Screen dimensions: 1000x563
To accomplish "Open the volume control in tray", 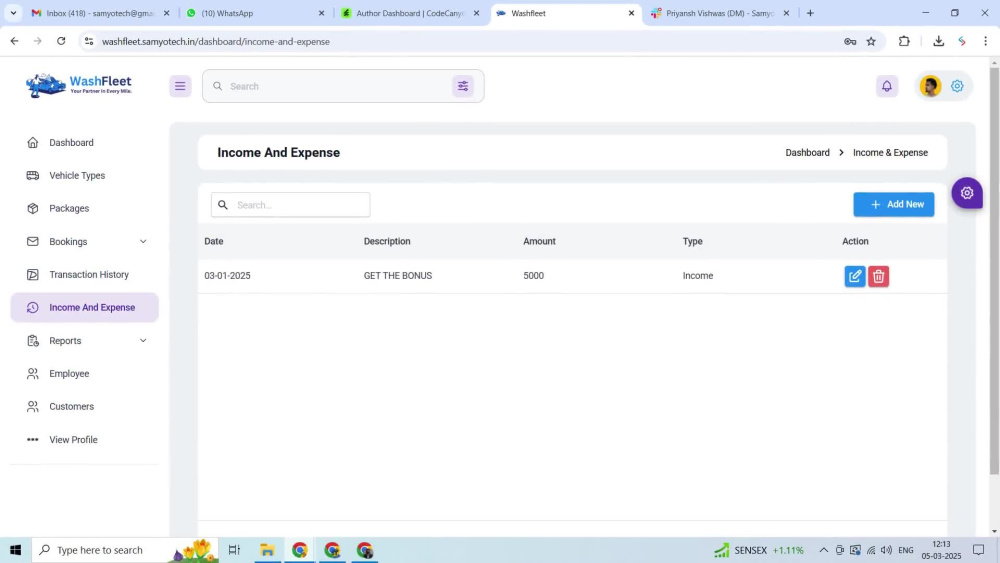I will (x=886, y=550).
